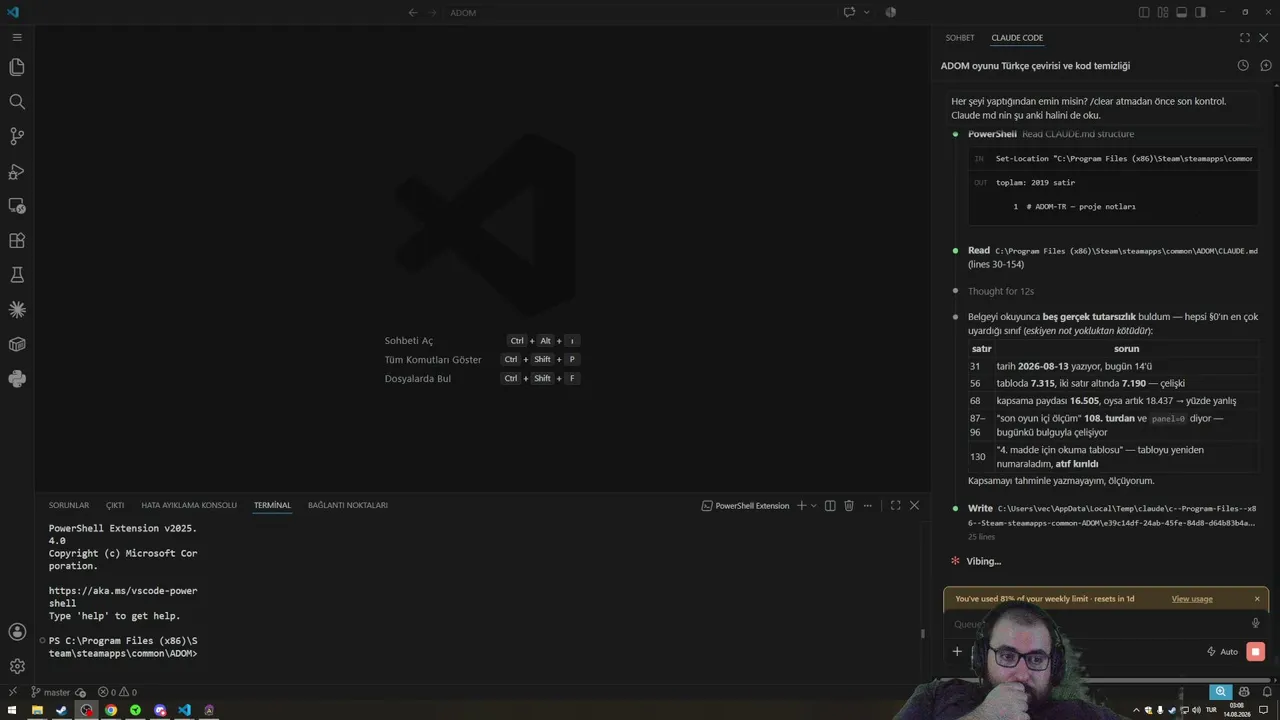Image resolution: width=1280 pixels, height=720 pixels.
Task: Expand the chat dropdown arrow in title bar
Action: (866, 12)
